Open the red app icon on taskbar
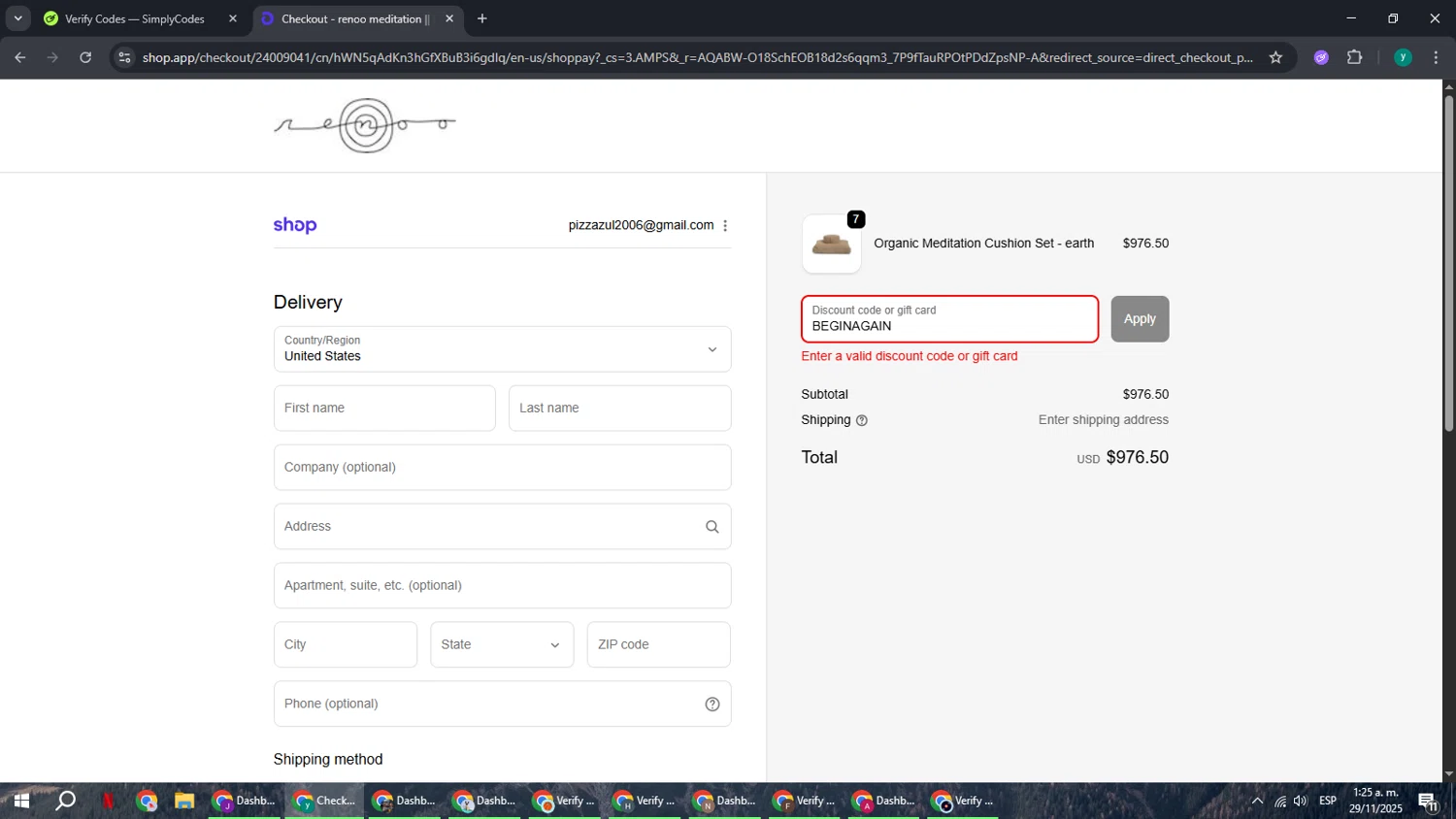This screenshot has height=819, width=1456. (x=108, y=802)
